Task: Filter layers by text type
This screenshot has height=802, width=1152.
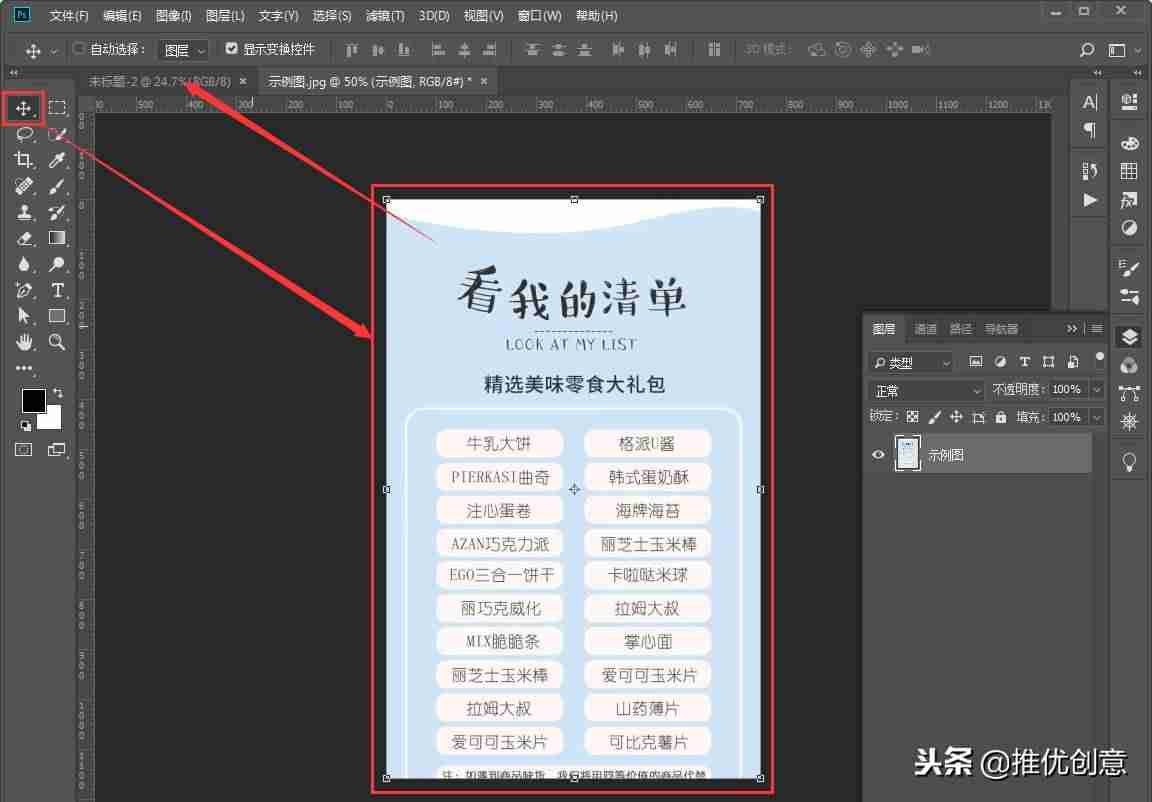Action: [1024, 361]
